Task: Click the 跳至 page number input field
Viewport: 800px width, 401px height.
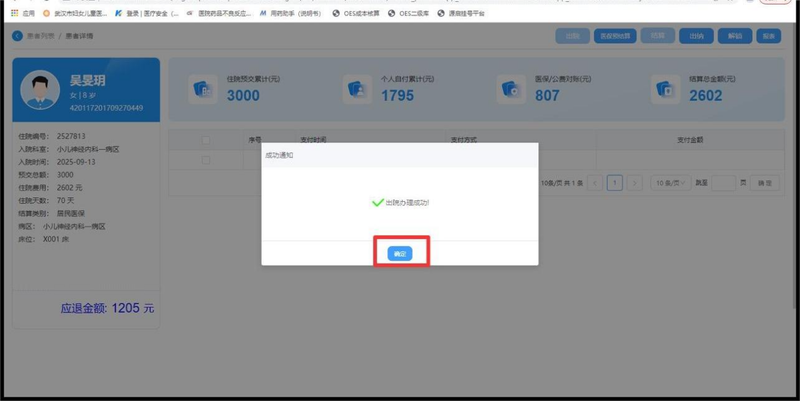Action: tap(723, 183)
